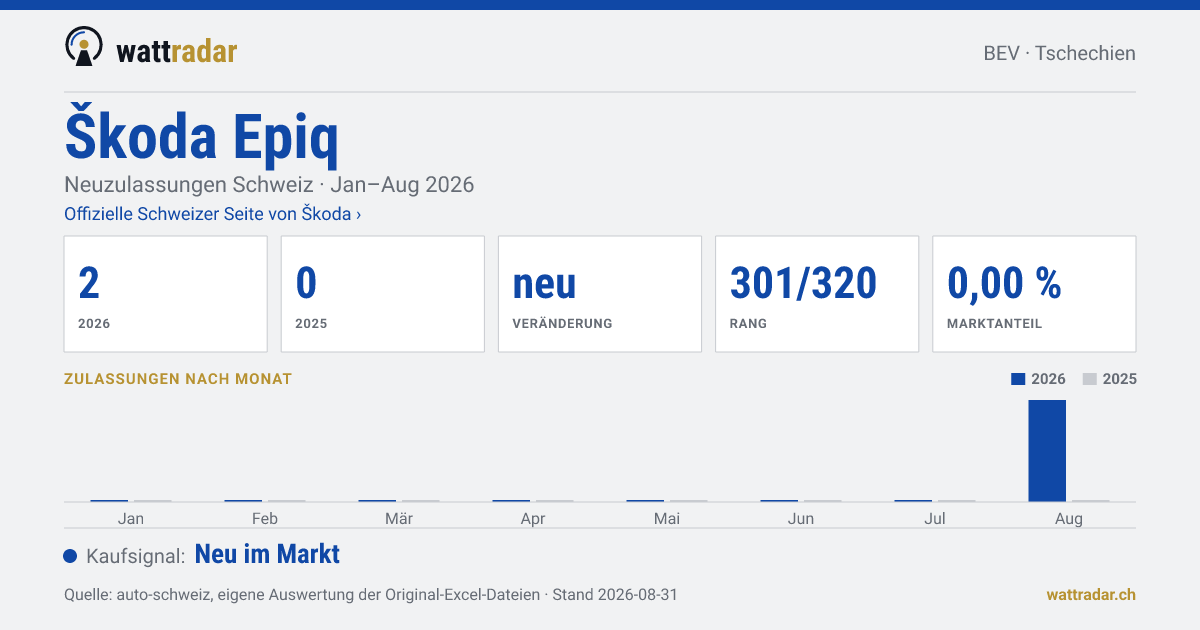
Task: Click the 2025 legend color swatch
Action: tap(1090, 379)
